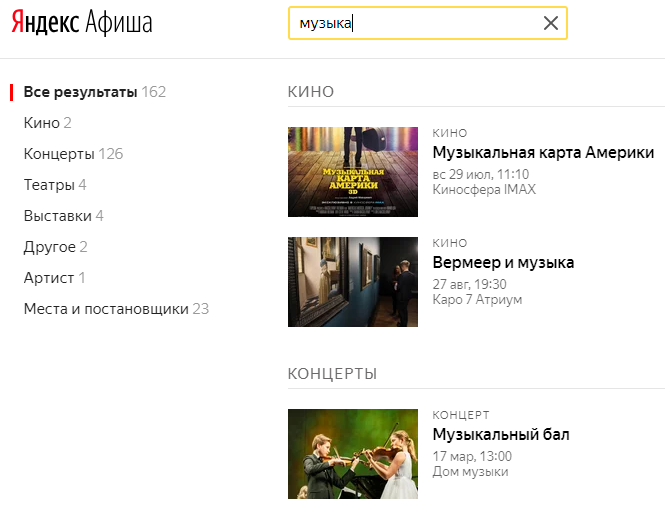Screen dimensions: 665x506
Task: Open the 'Музыкальный бал' title link
Action: tap(501, 435)
